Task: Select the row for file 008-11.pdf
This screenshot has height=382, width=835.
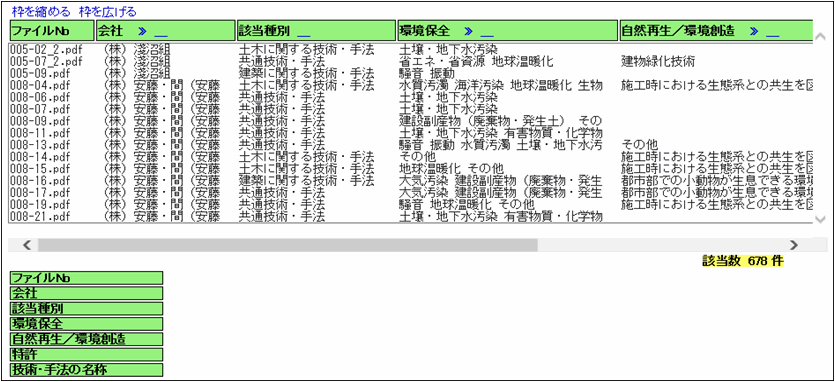Action: [411, 132]
